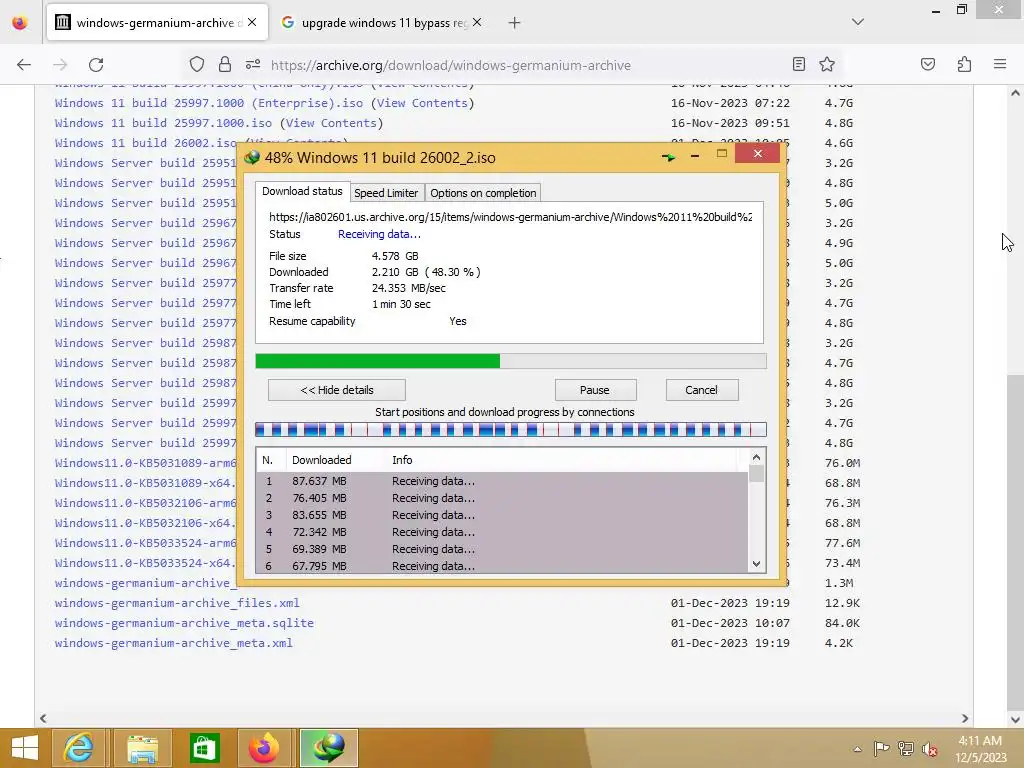Show hidden tray icons arrow
The image size is (1024, 768).
point(857,748)
